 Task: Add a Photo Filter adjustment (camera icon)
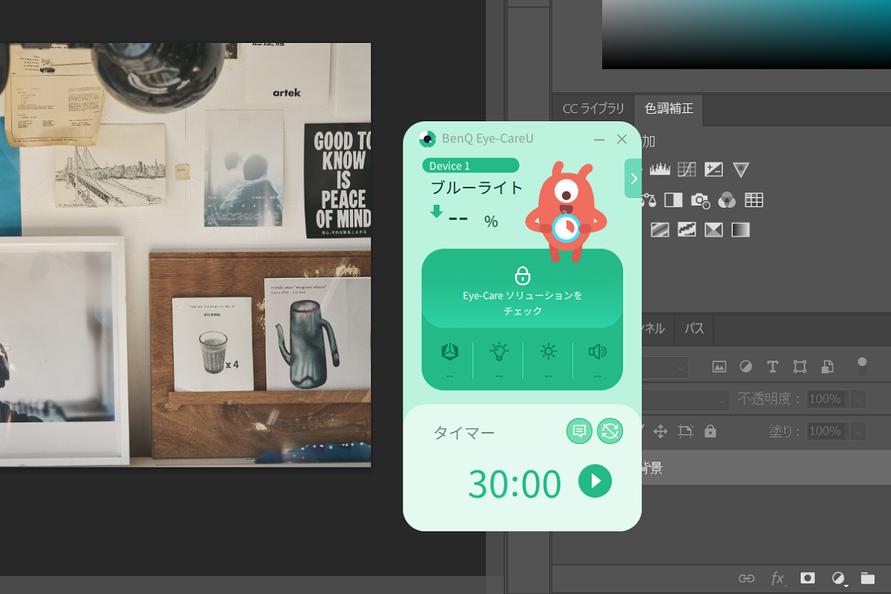coord(700,200)
